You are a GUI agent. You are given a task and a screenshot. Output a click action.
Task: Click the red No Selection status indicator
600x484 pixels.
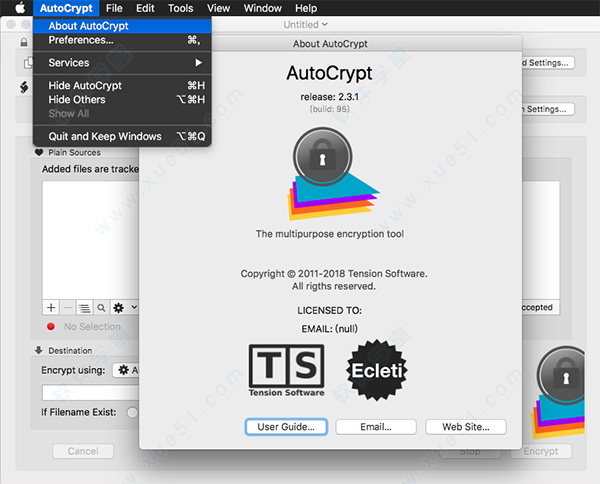click(51, 326)
